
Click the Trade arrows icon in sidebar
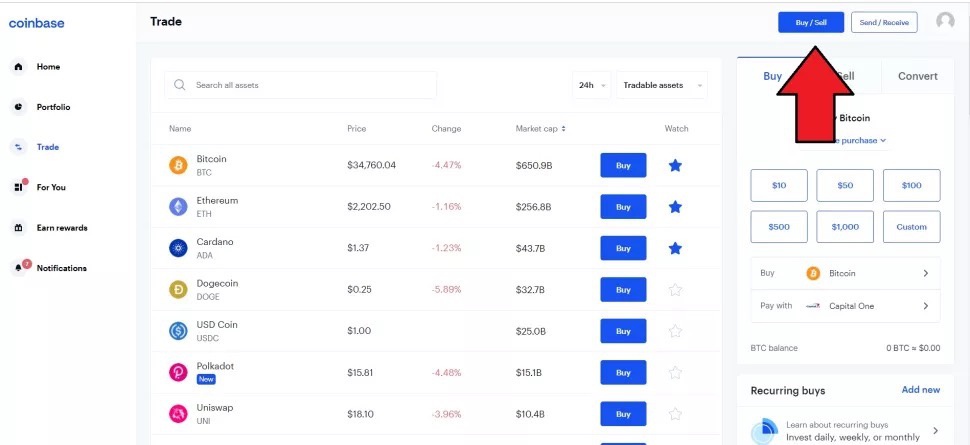tap(19, 147)
